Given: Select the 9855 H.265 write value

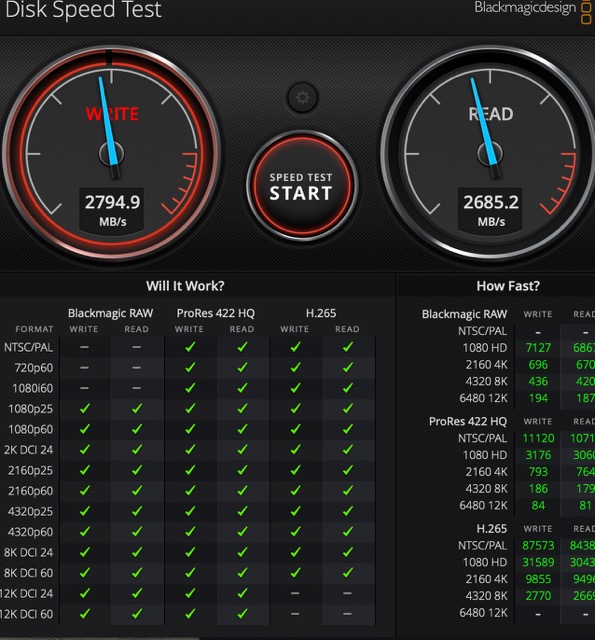Looking at the screenshot, I should click(538, 579).
